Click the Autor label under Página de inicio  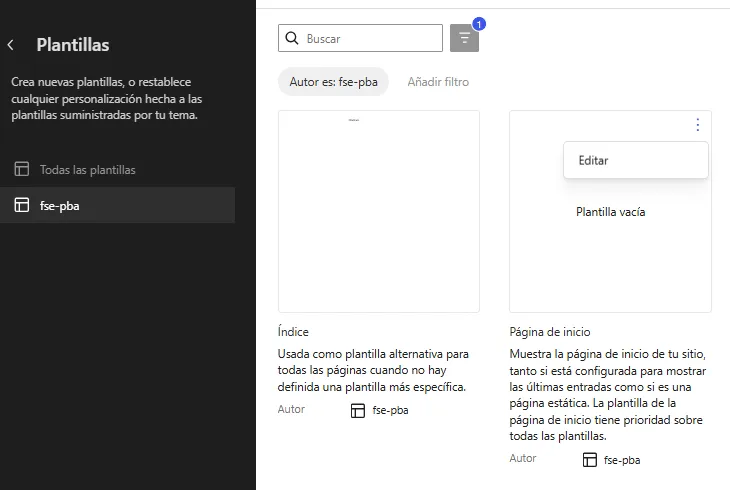click(x=523, y=458)
